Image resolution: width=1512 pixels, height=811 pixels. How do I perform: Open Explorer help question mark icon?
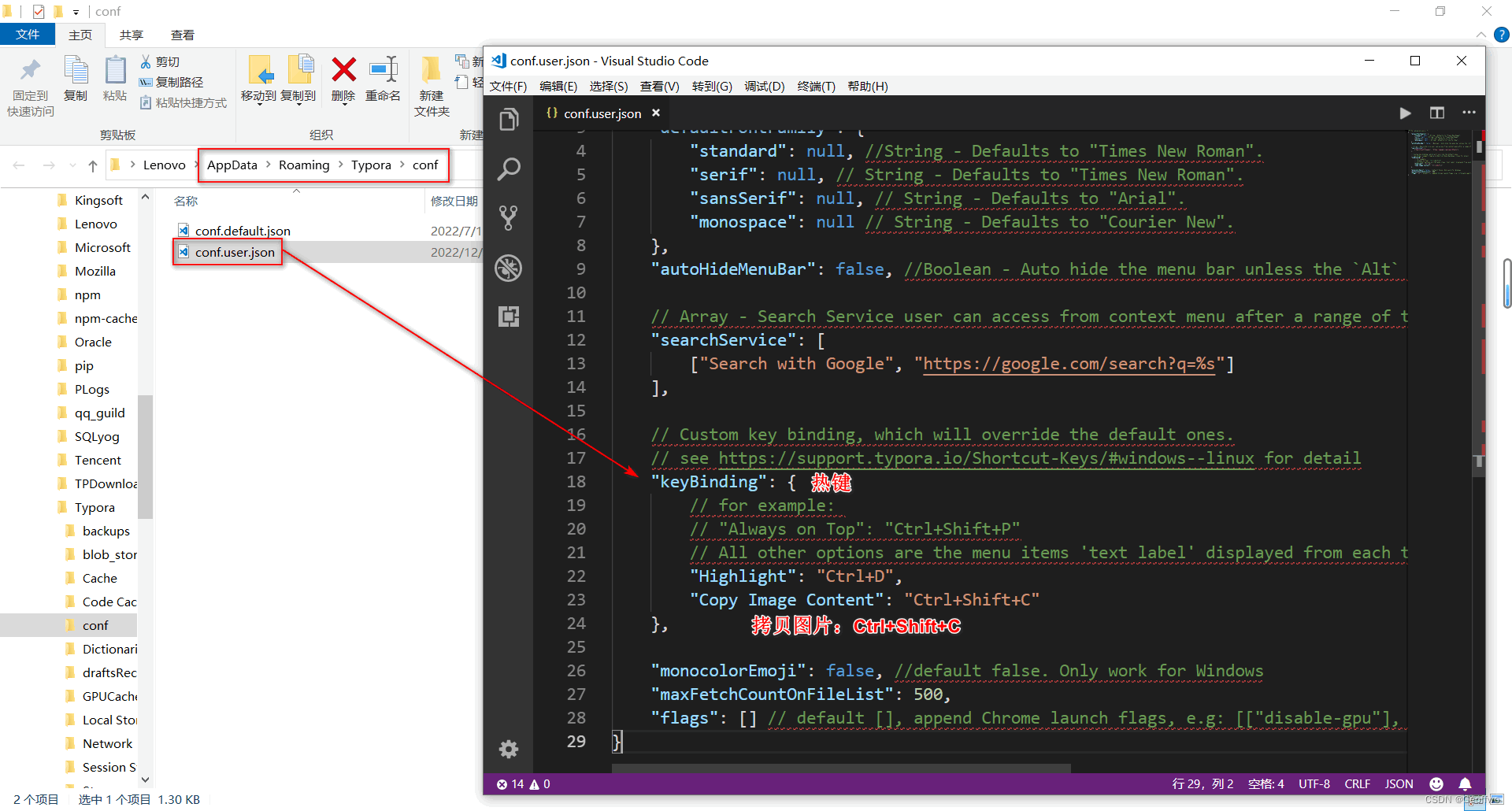[1502, 35]
